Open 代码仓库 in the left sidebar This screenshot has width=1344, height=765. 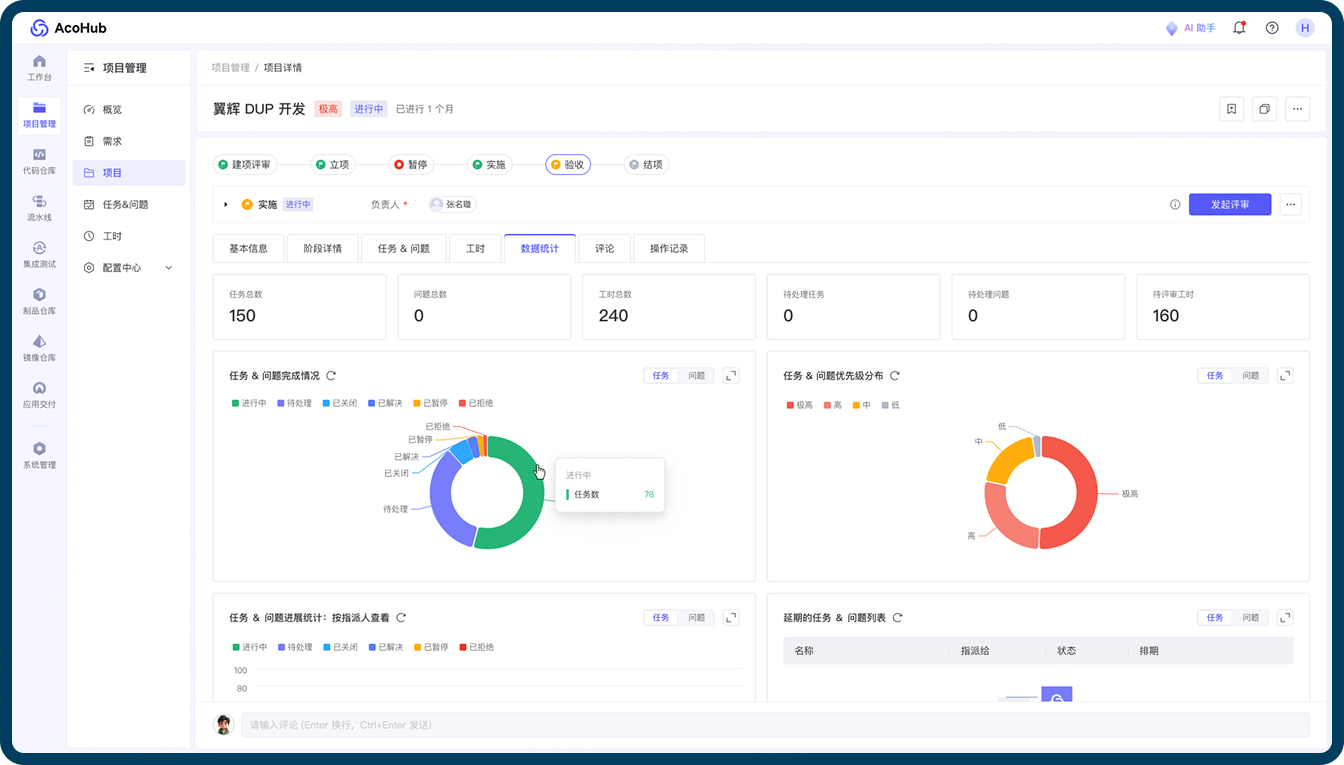click(39, 162)
